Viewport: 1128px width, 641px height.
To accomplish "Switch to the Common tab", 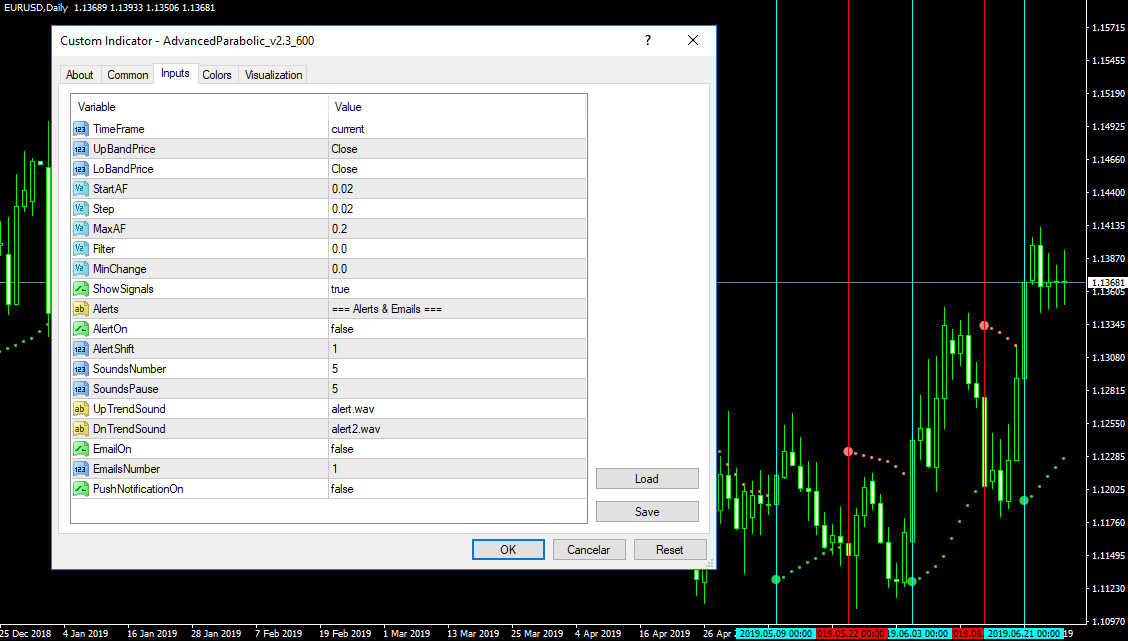I will (x=127, y=75).
